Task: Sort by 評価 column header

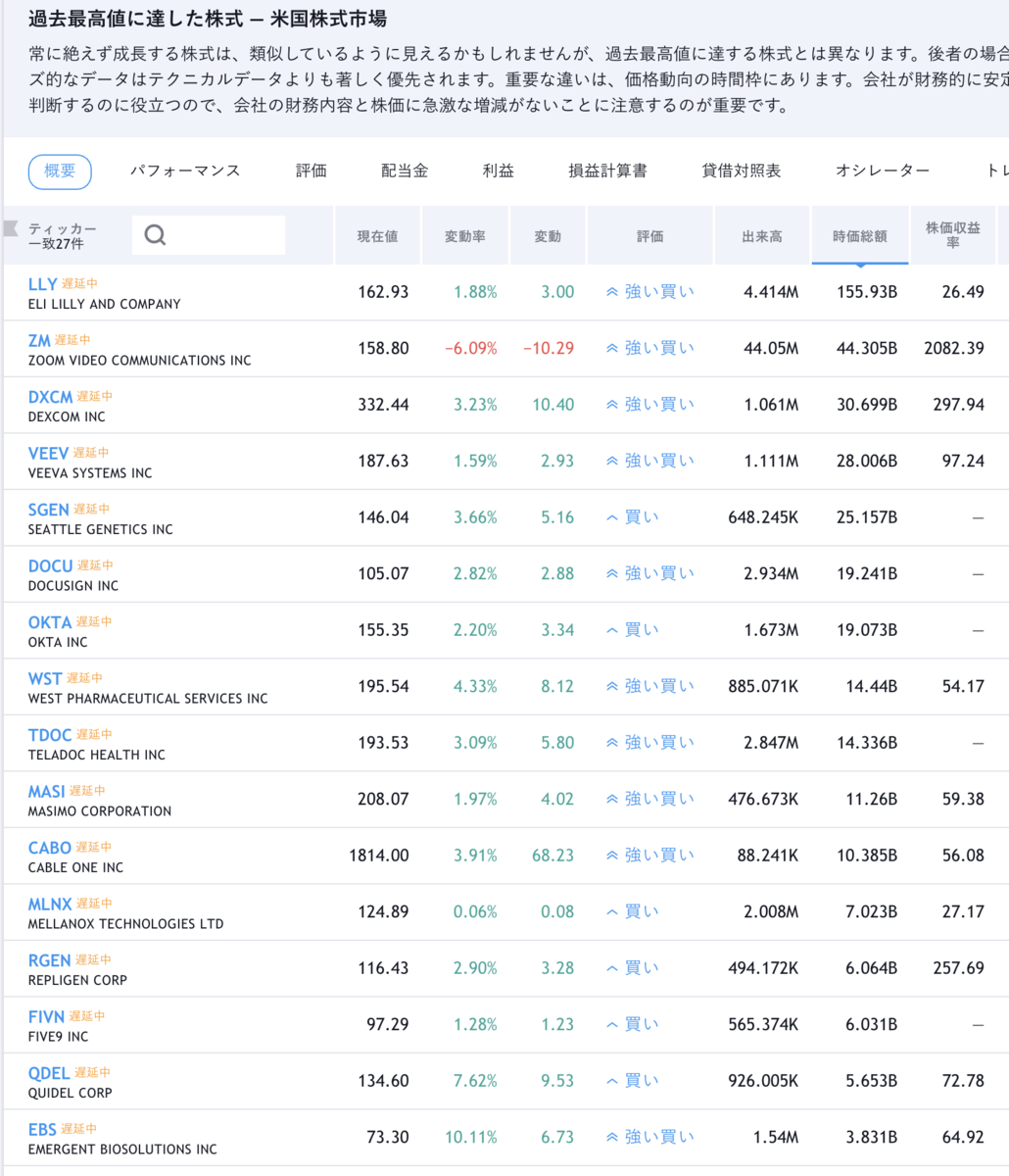Action: tap(650, 235)
